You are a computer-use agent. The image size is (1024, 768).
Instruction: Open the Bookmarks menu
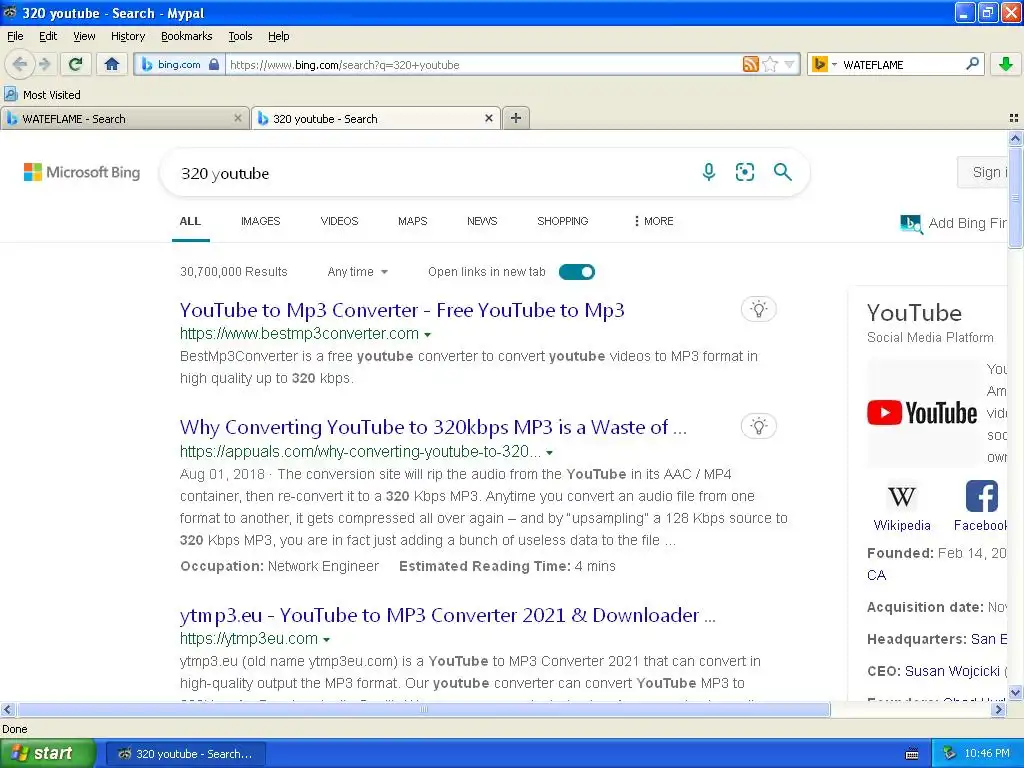click(x=187, y=36)
